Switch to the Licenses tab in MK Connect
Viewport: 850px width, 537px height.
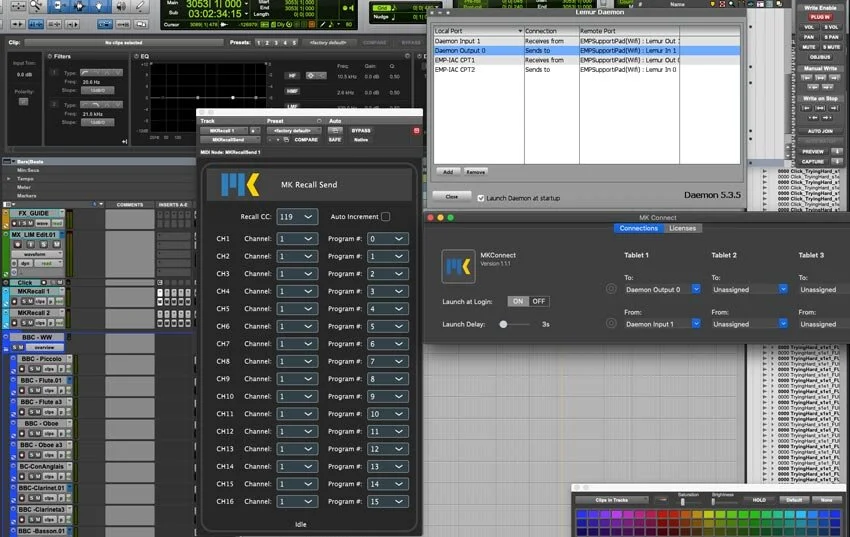click(x=682, y=228)
